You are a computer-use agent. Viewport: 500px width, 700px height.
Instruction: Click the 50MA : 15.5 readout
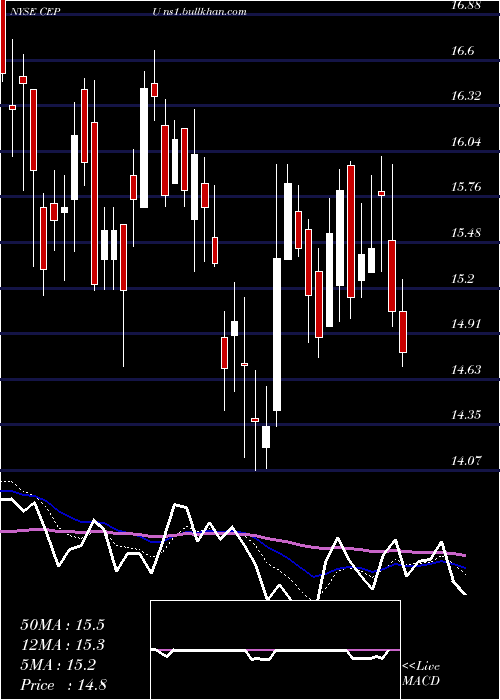pyautogui.click(x=63, y=625)
